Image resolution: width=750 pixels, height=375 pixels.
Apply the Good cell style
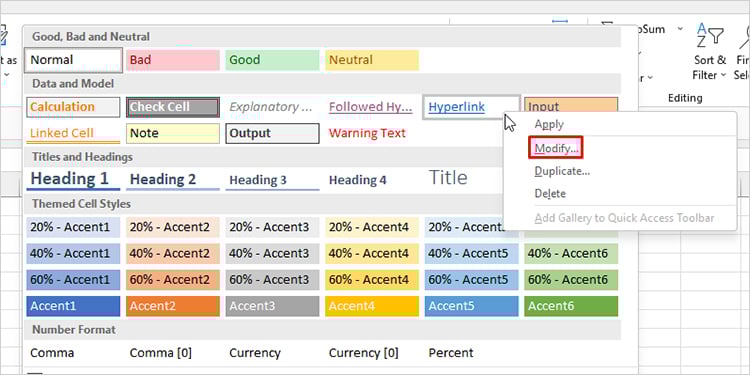(273, 60)
